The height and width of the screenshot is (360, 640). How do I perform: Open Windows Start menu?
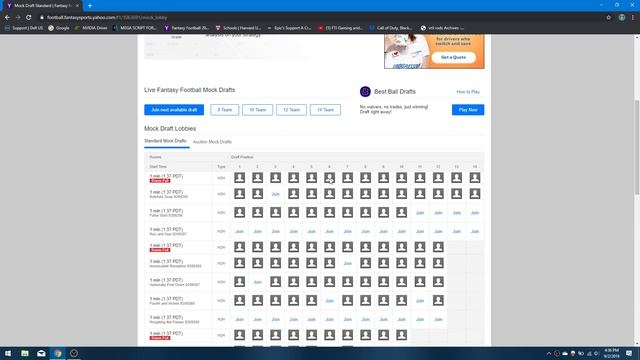click(8, 353)
